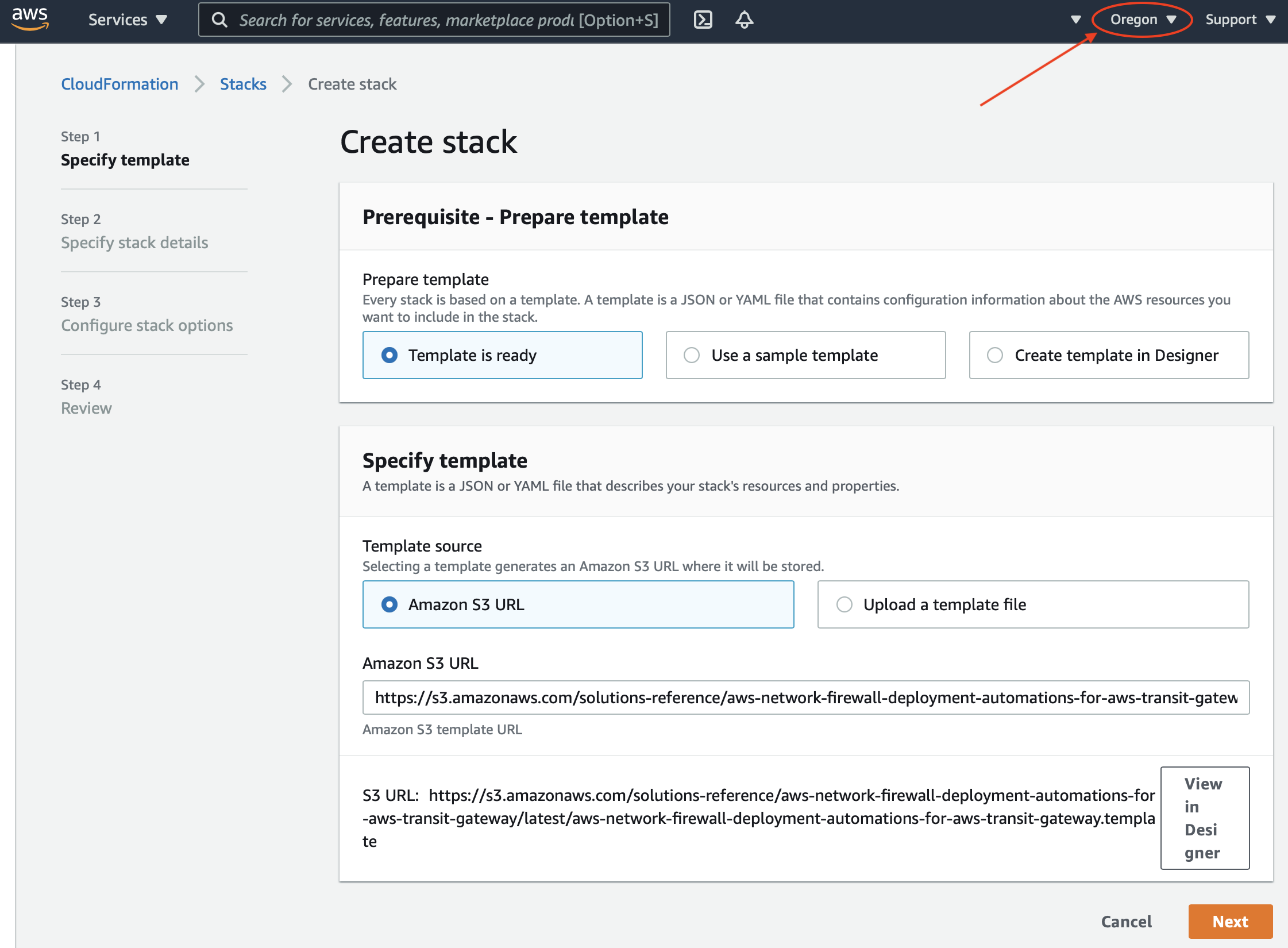Select the Template is ready option

(390, 355)
